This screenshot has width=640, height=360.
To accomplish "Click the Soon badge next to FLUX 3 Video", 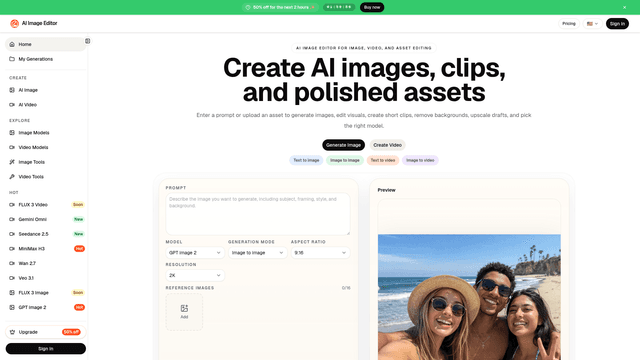I will tap(78, 204).
